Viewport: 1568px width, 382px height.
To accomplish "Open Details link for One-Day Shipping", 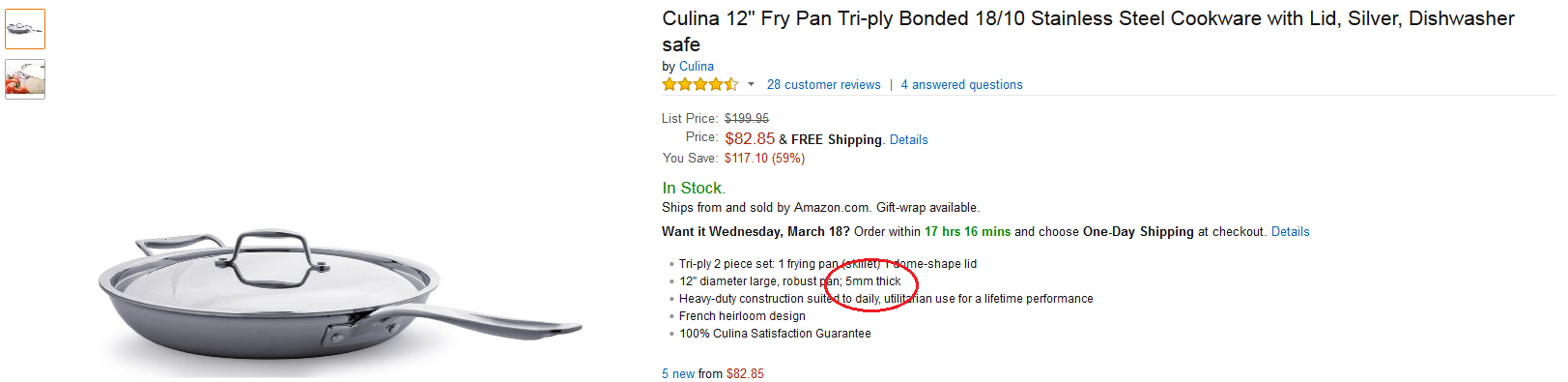I will pyautogui.click(x=1290, y=232).
